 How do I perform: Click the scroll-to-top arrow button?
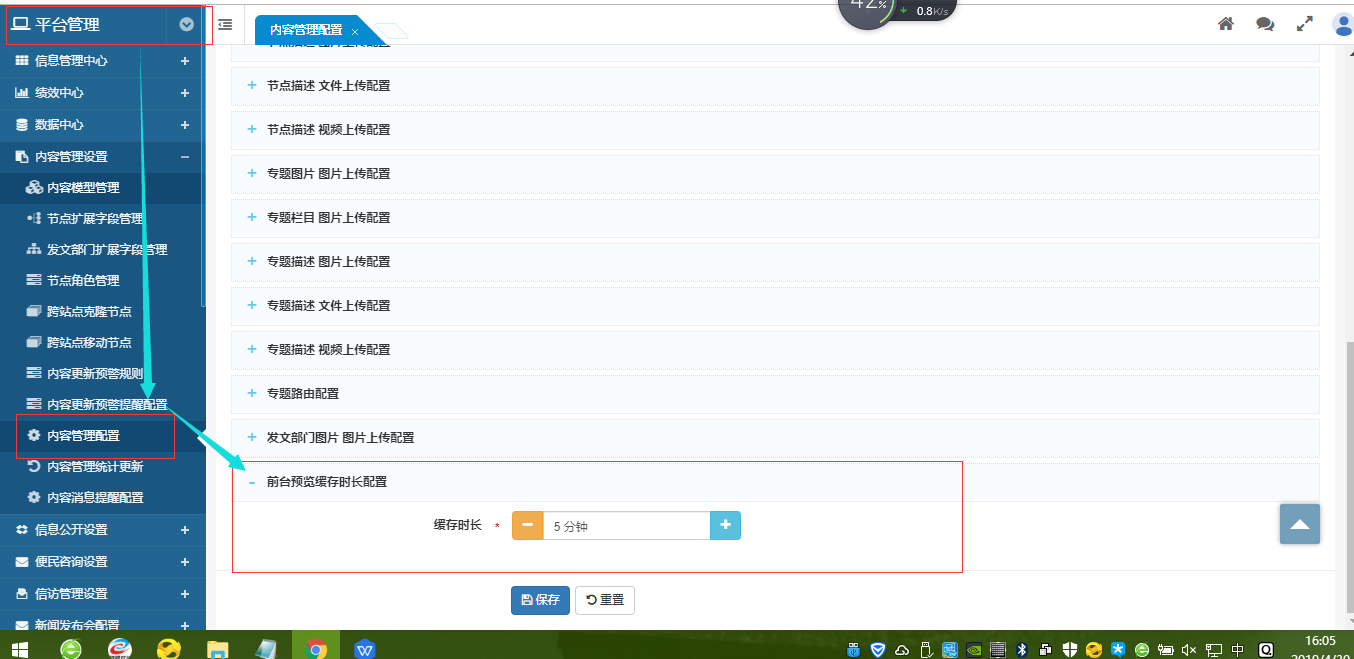coord(1300,524)
